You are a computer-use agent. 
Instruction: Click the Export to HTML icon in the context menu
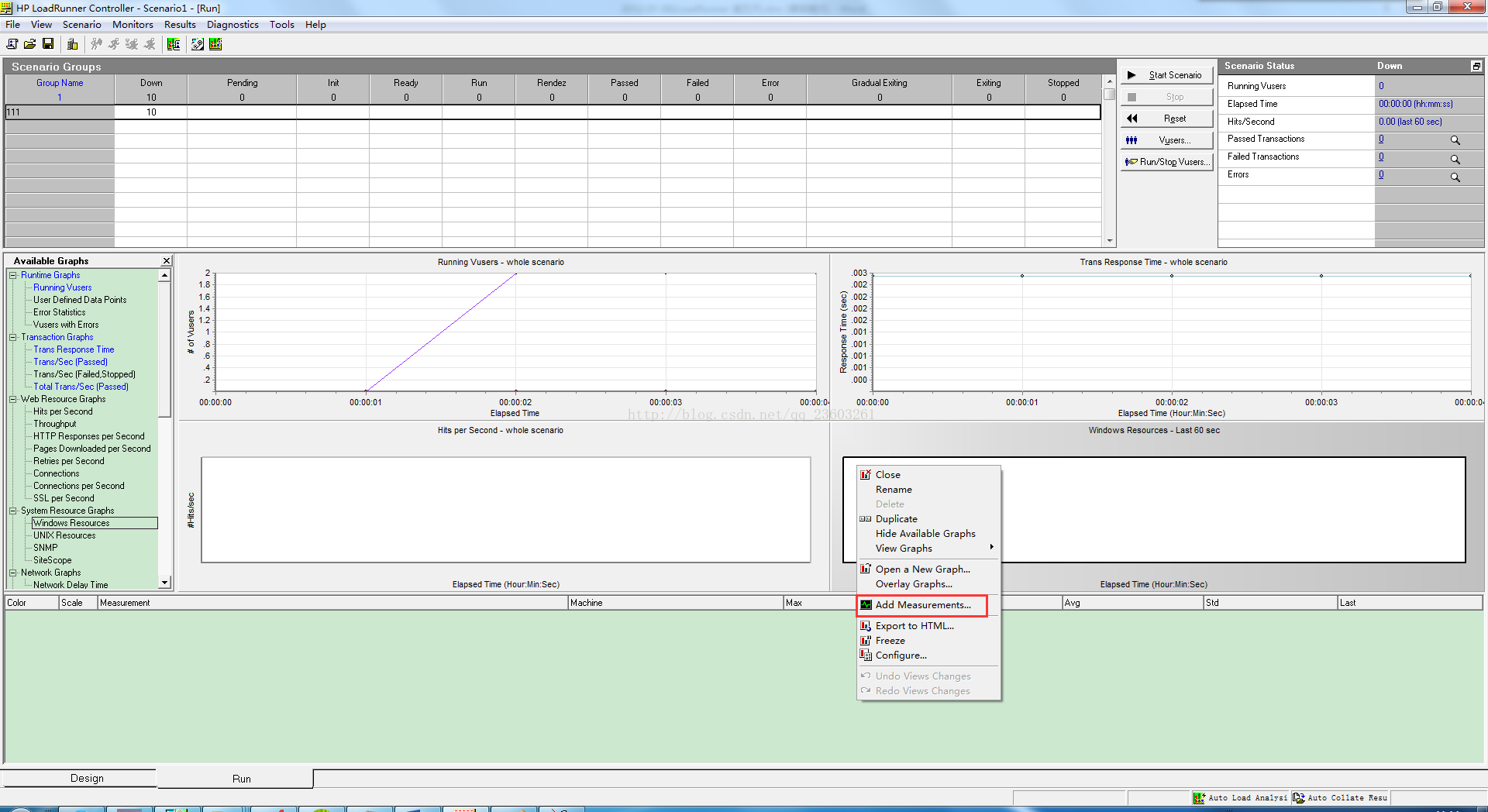click(x=866, y=625)
